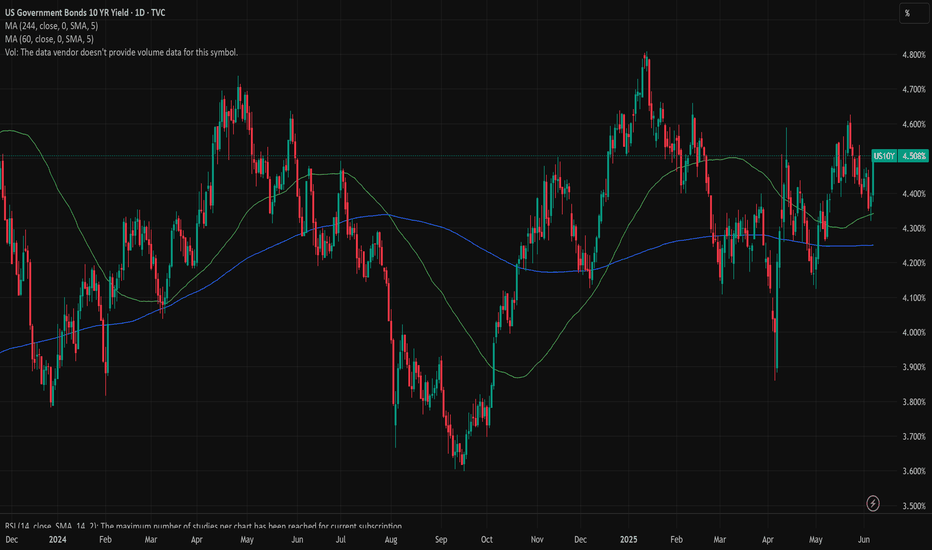Click the 3.500% price axis label
This screenshot has width=932, height=550.
(914, 506)
